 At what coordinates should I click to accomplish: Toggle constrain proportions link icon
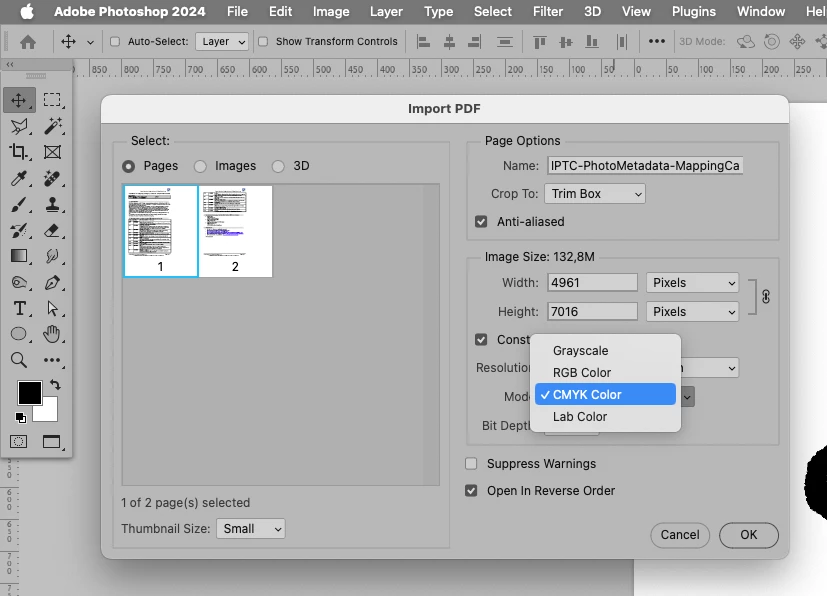pos(766,297)
